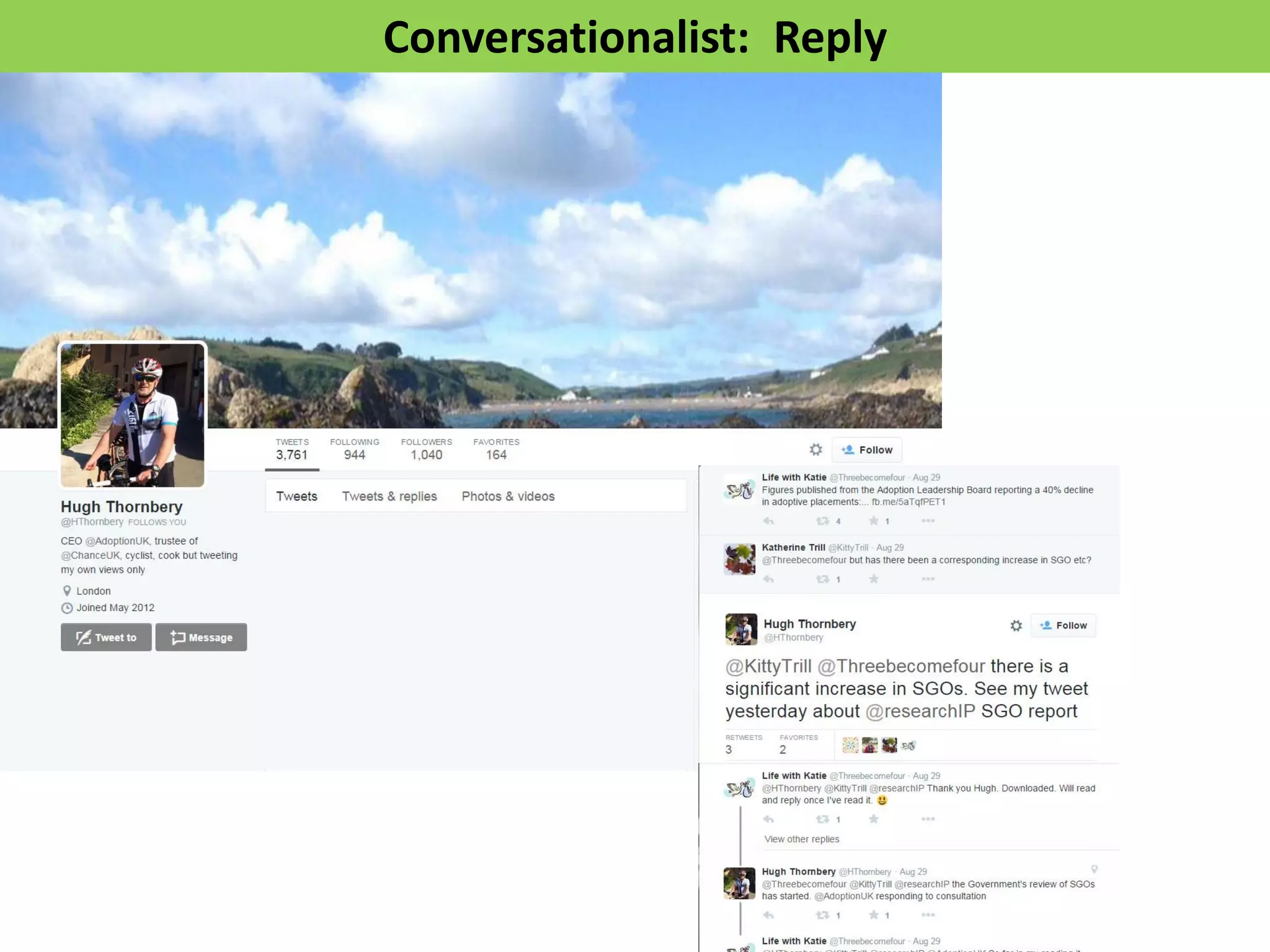Retweet the Government's review of SGOs tweet
The image size is (1270, 952).
coord(822,915)
